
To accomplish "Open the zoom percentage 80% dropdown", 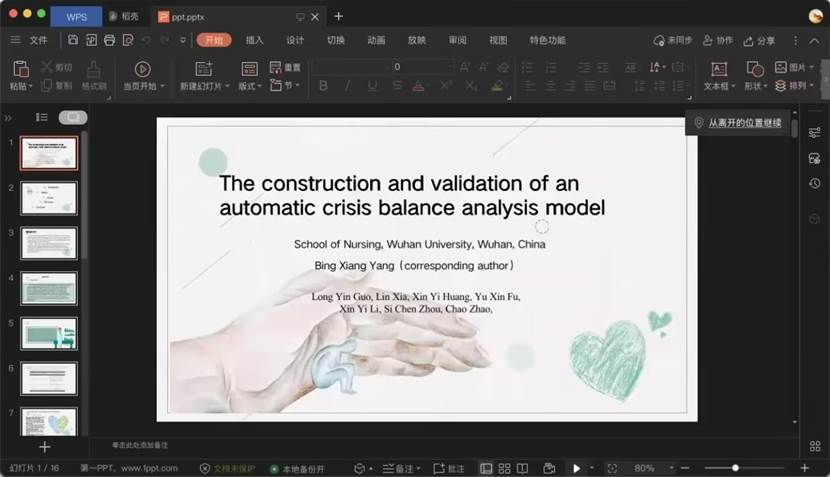I will [x=650, y=468].
